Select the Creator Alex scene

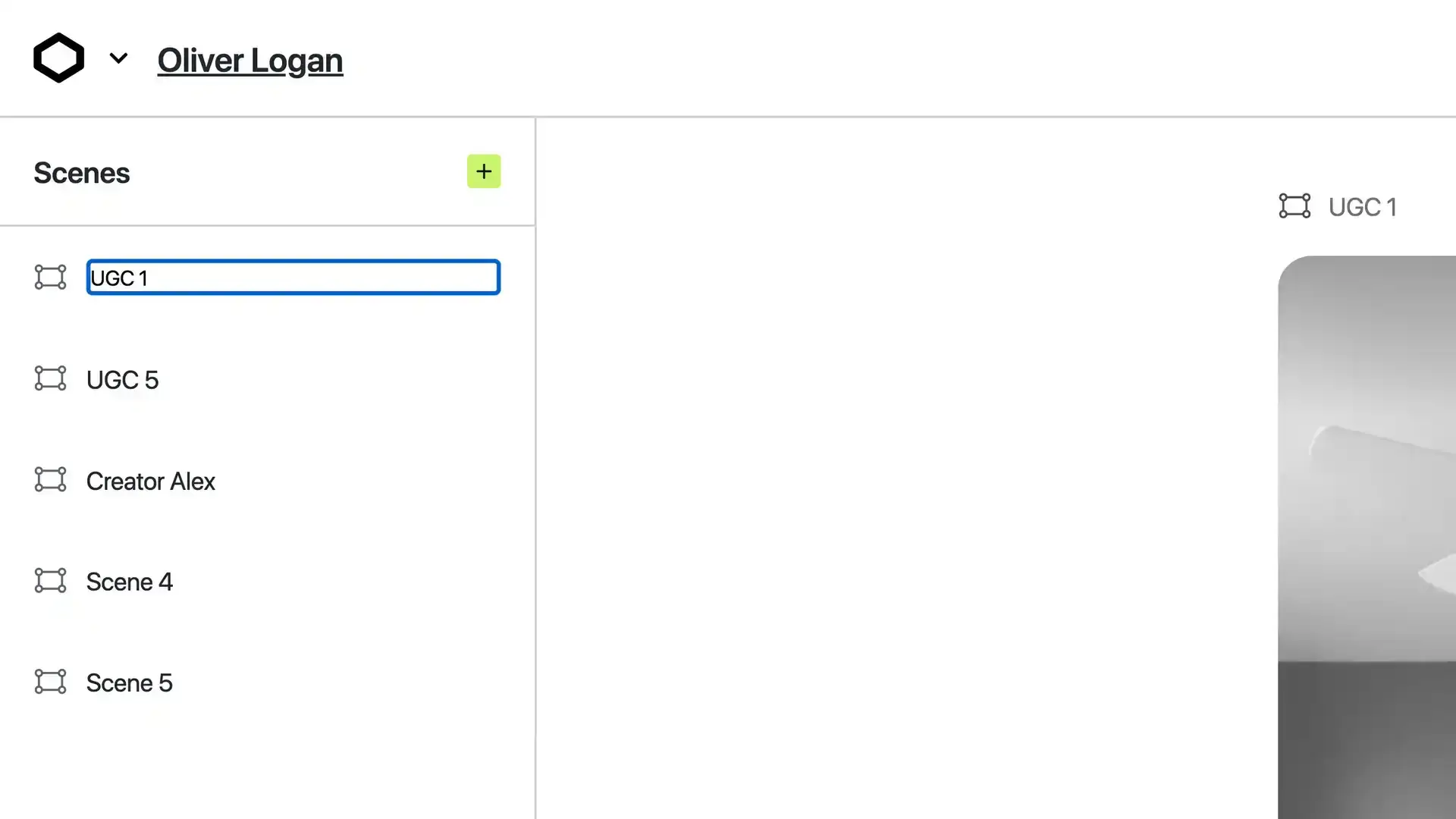(x=150, y=481)
